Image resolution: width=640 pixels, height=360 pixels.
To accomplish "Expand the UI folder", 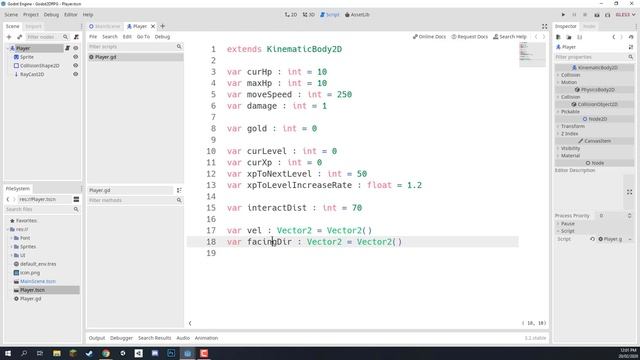I will pyautogui.click(x=11, y=256).
